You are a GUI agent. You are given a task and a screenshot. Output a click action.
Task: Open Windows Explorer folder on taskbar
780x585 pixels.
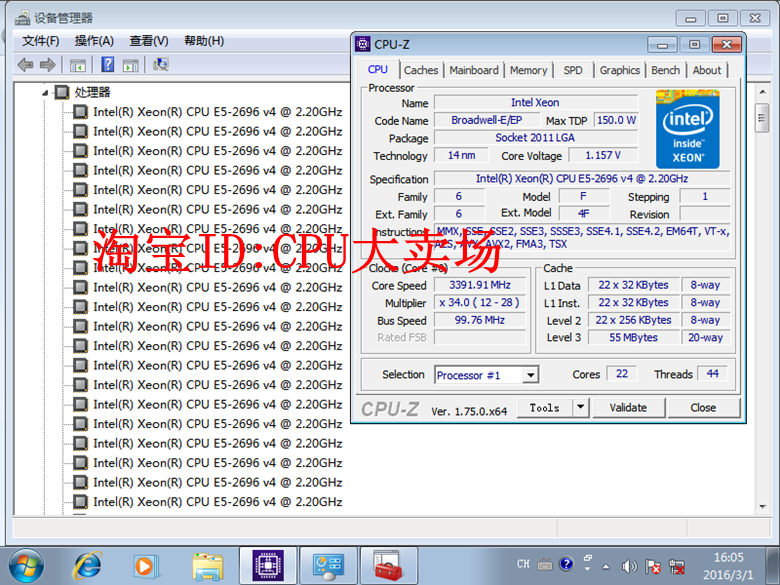(207, 567)
